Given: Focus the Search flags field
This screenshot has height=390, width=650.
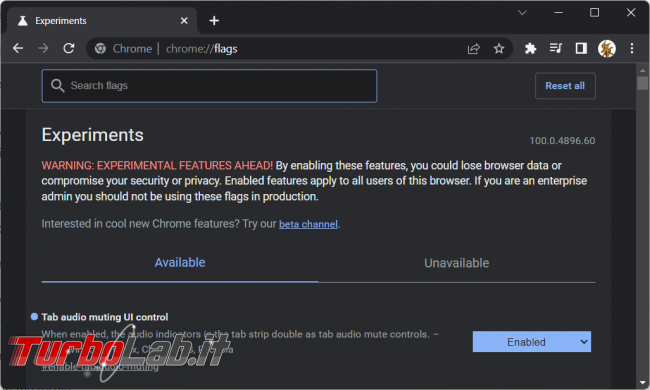Looking at the screenshot, I should (x=209, y=86).
